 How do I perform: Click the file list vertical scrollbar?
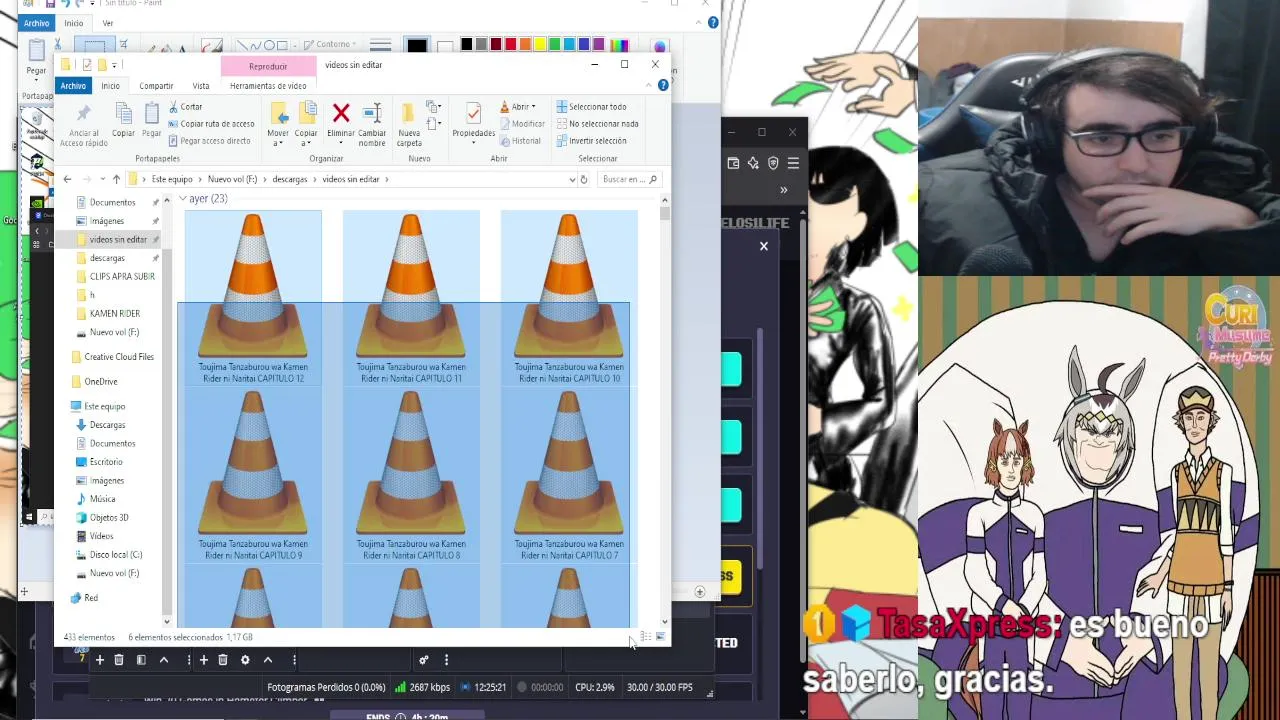(x=664, y=410)
